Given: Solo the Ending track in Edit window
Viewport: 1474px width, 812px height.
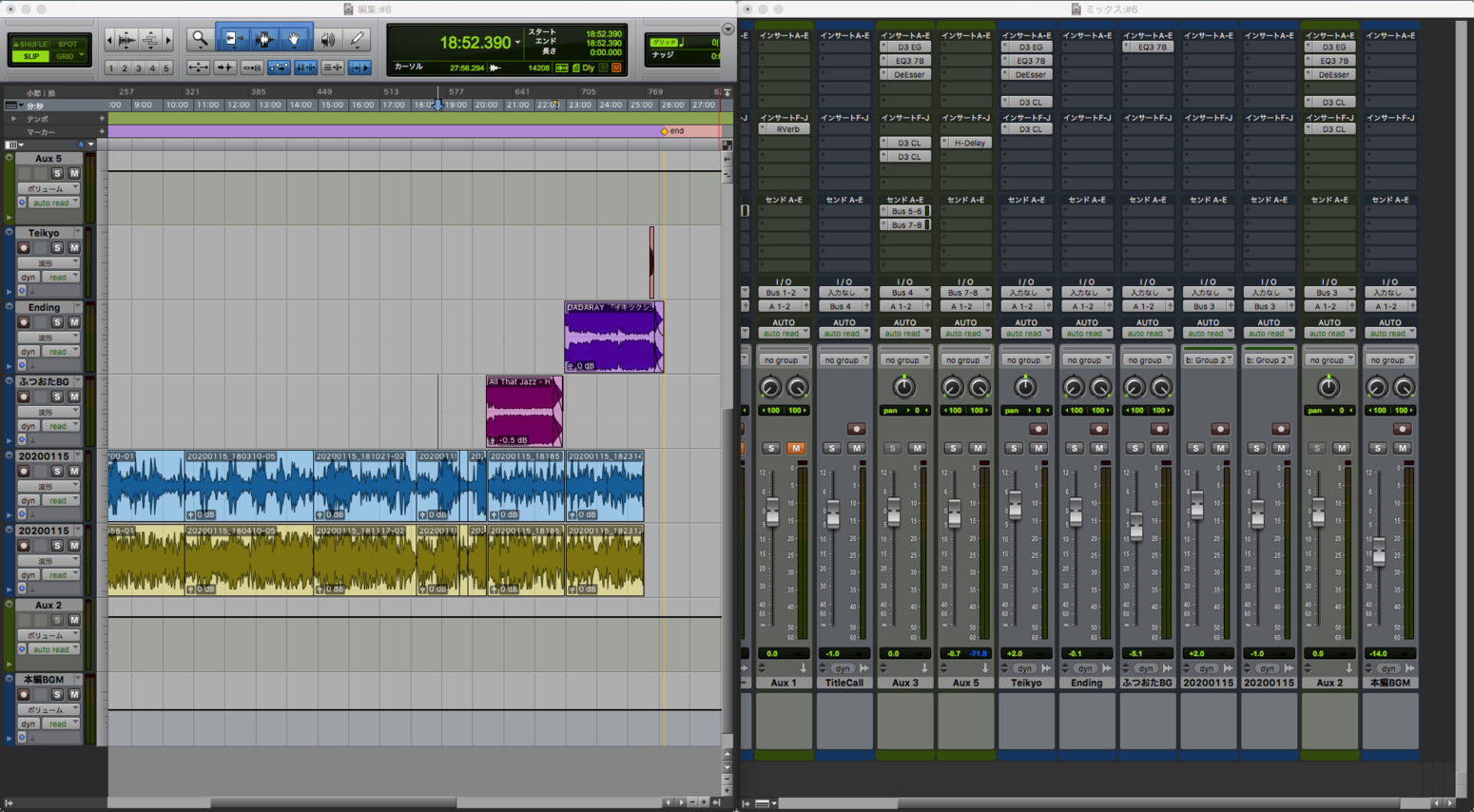Looking at the screenshot, I should (57, 322).
